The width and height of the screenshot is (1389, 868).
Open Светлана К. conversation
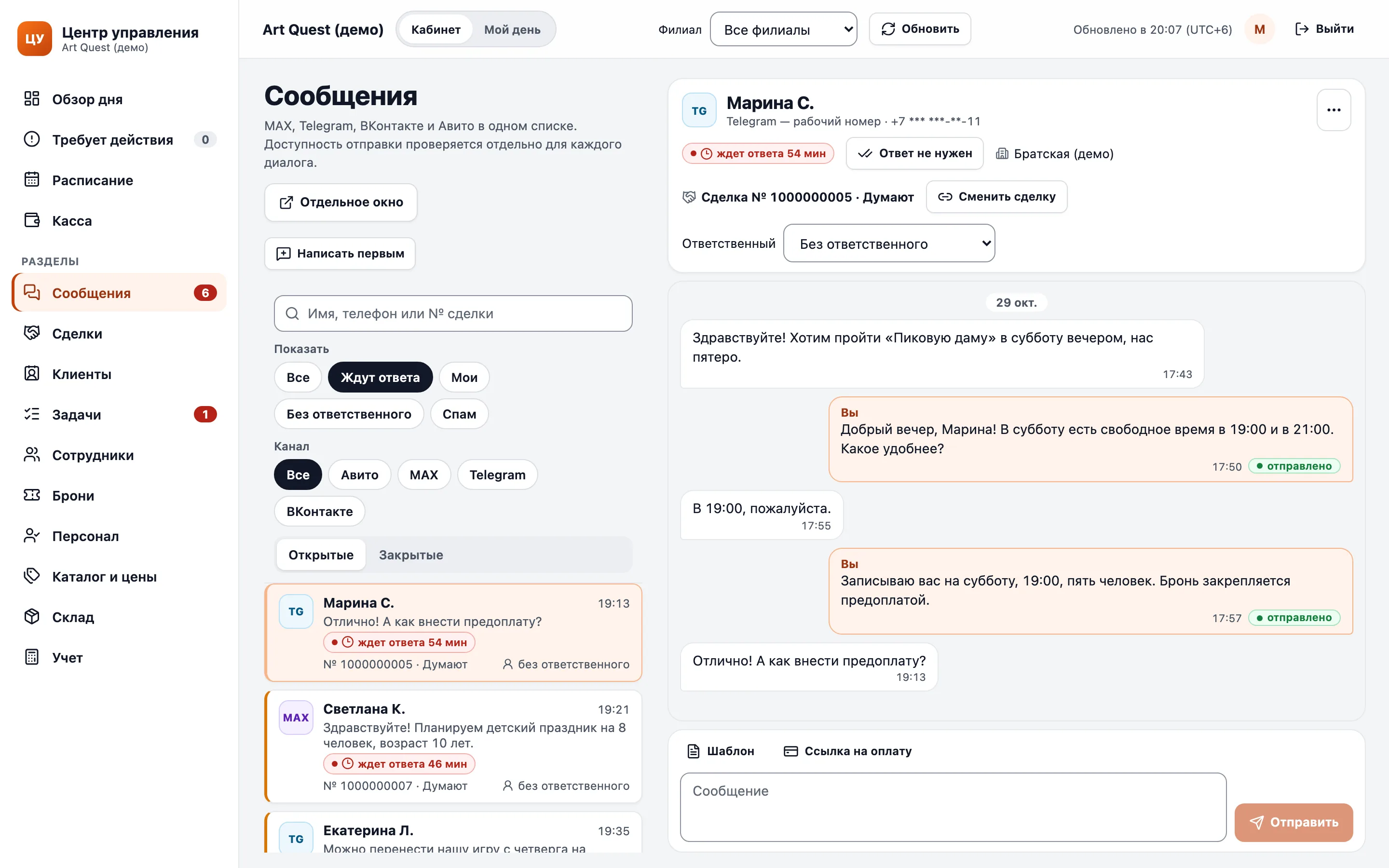[x=453, y=746]
